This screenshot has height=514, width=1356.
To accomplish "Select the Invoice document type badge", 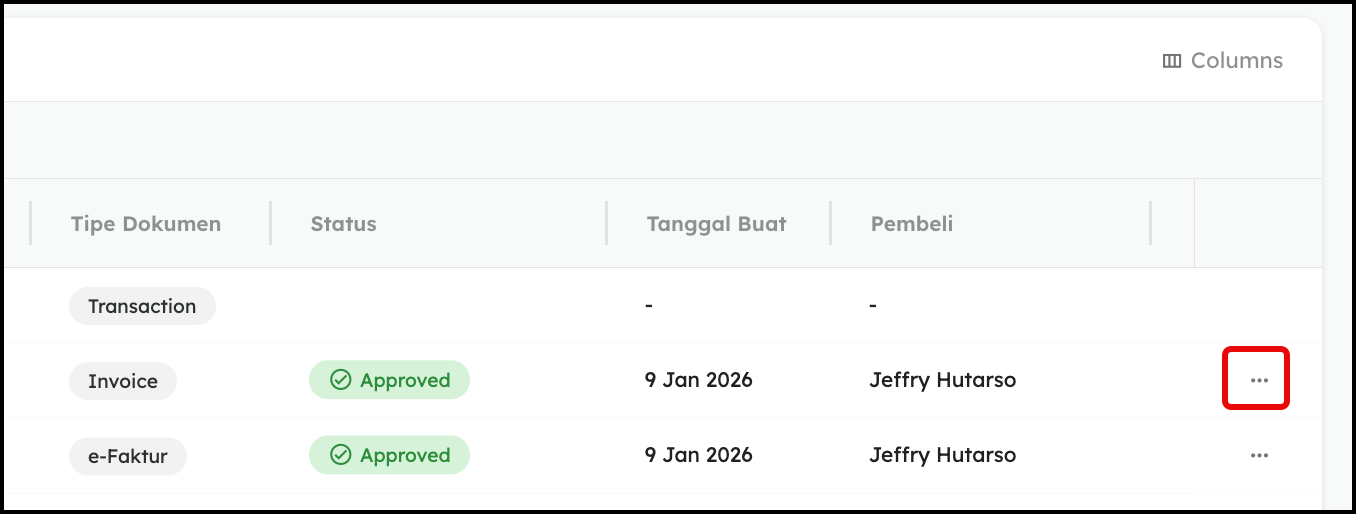I will (x=123, y=381).
